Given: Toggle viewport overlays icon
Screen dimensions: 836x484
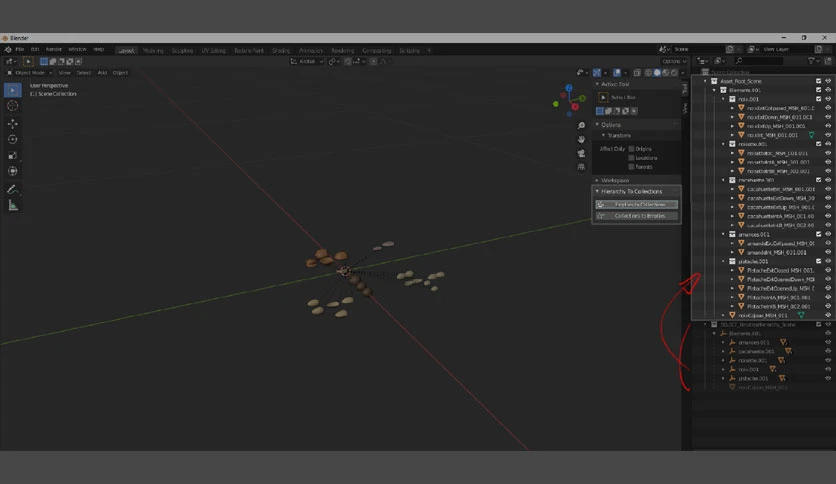Looking at the screenshot, I should (x=617, y=72).
